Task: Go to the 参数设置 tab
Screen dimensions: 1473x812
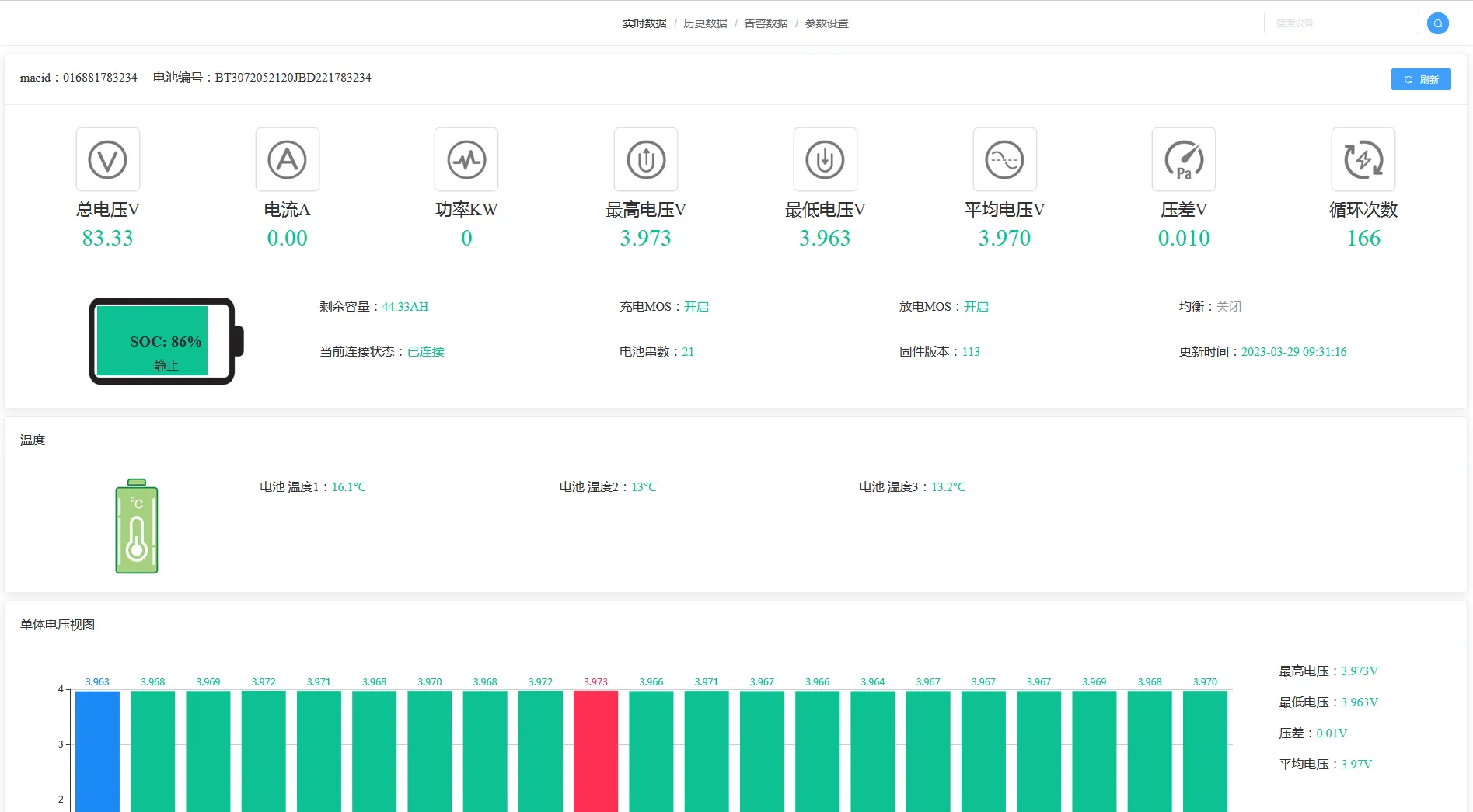Action: click(x=826, y=23)
